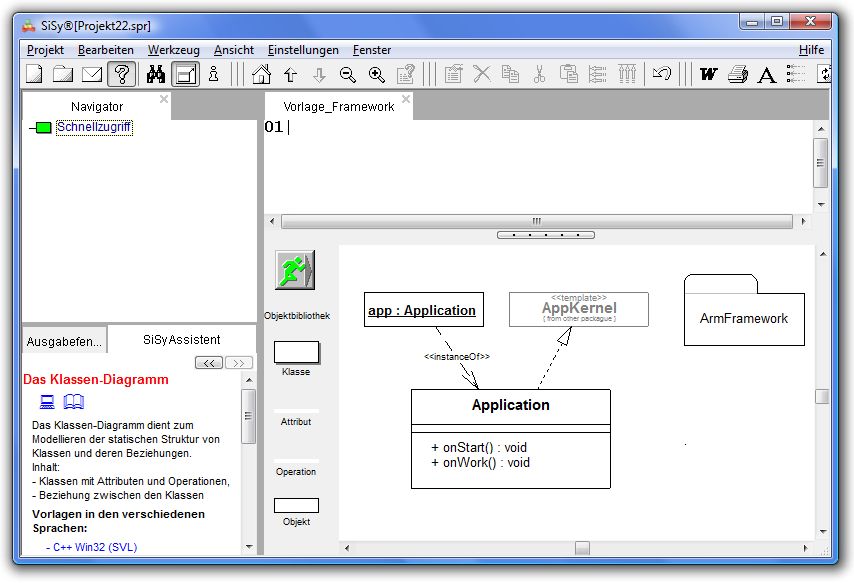Click the open book icon in assistant
This screenshot has width=854, height=583.
click(x=74, y=402)
